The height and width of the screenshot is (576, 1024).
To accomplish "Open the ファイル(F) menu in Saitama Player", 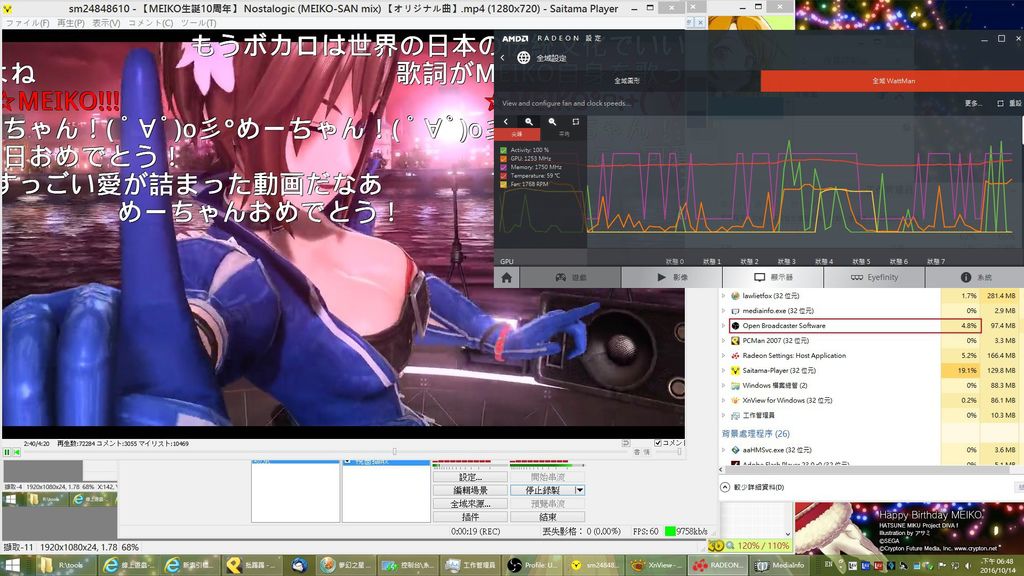I will pos(27,23).
